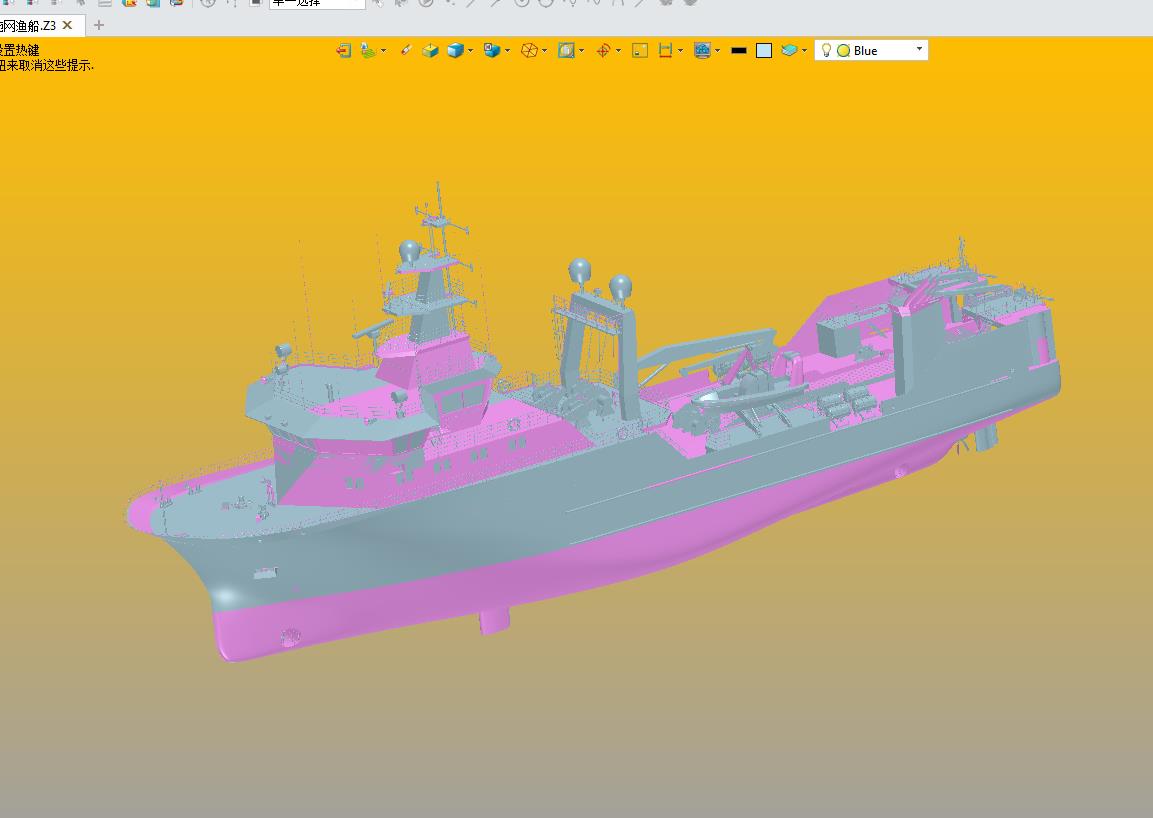Expand the red crosshair dropdown arrow
The image size is (1153, 818).
(x=618, y=51)
